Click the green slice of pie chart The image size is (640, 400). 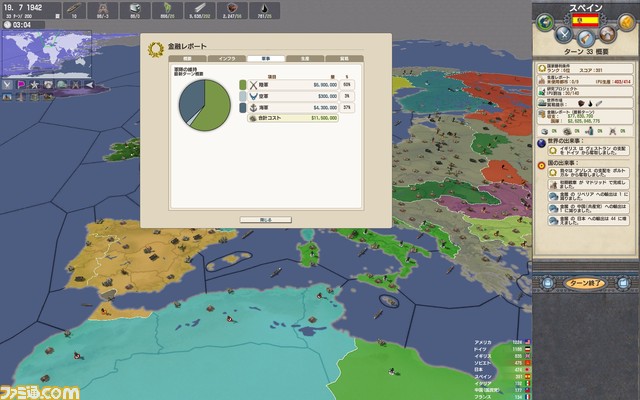[216, 107]
